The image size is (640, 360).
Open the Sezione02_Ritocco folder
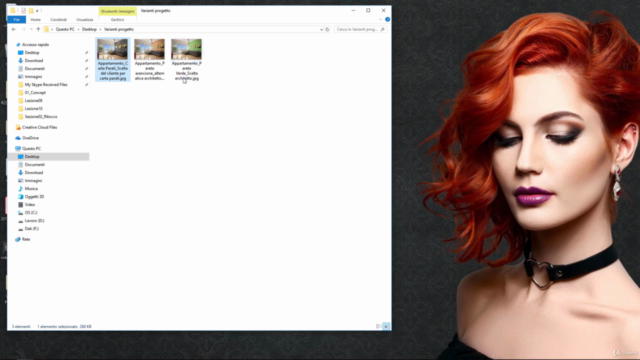(x=41, y=117)
